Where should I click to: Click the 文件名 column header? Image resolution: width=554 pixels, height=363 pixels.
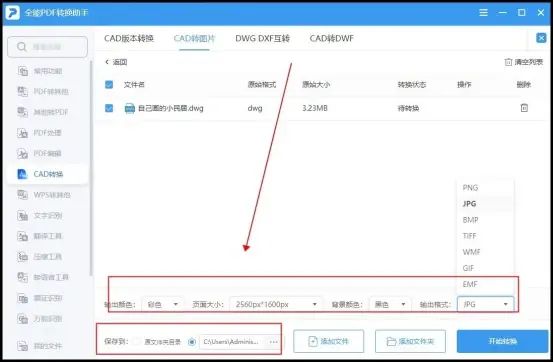point(134,84)
